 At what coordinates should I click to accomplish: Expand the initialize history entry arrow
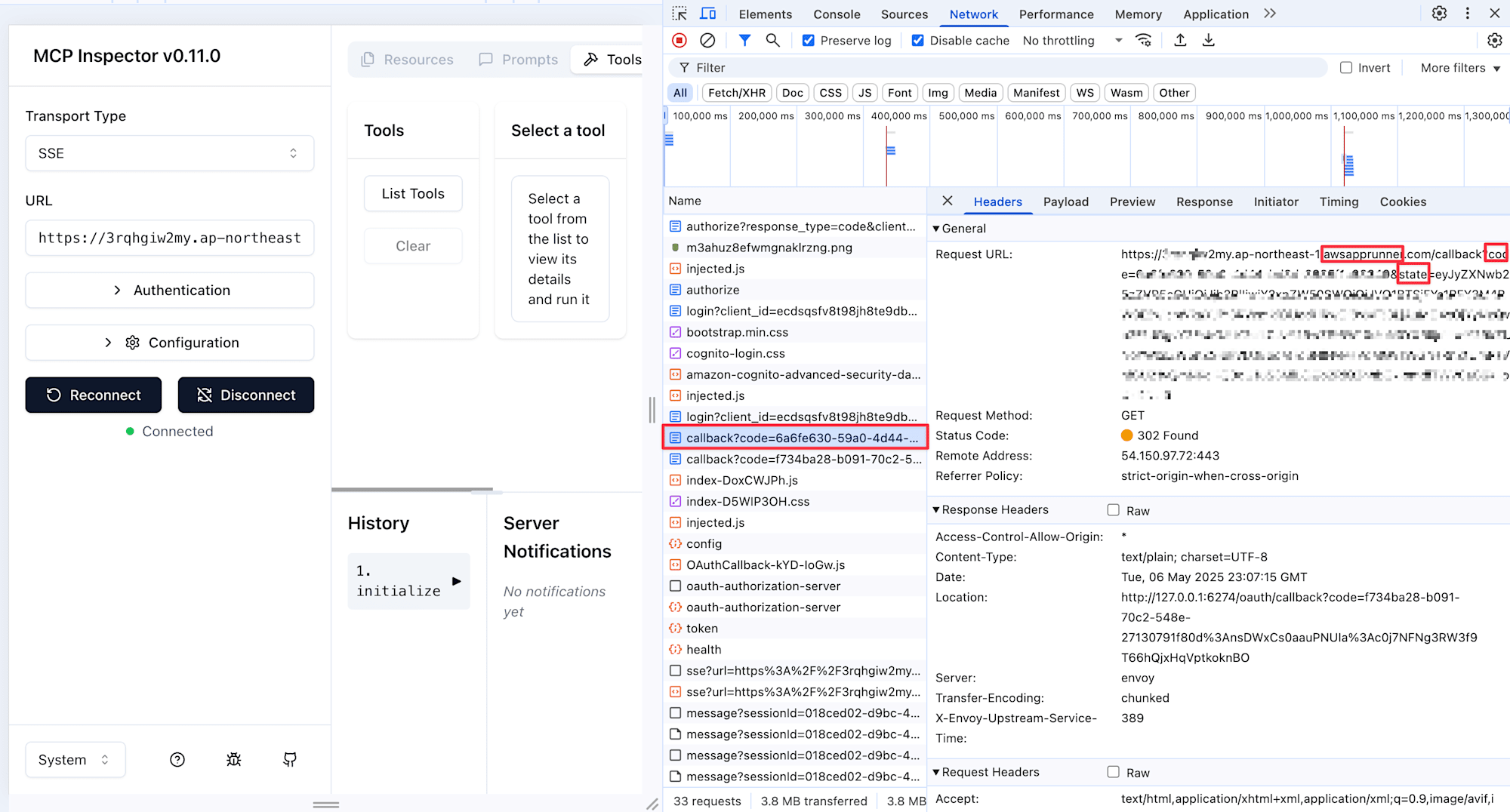(457, 581)
